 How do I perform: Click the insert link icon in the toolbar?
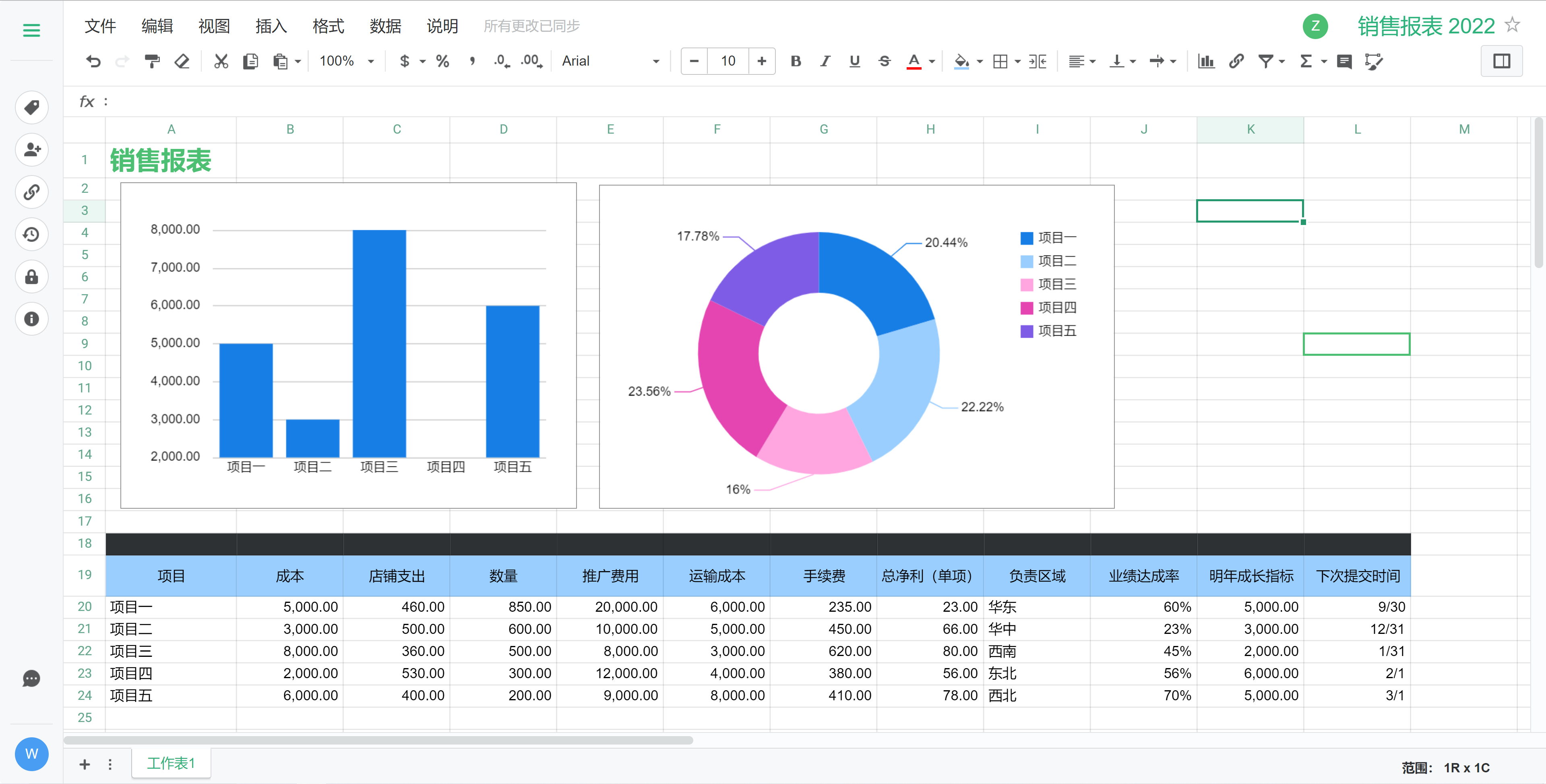click(1236, 61)
